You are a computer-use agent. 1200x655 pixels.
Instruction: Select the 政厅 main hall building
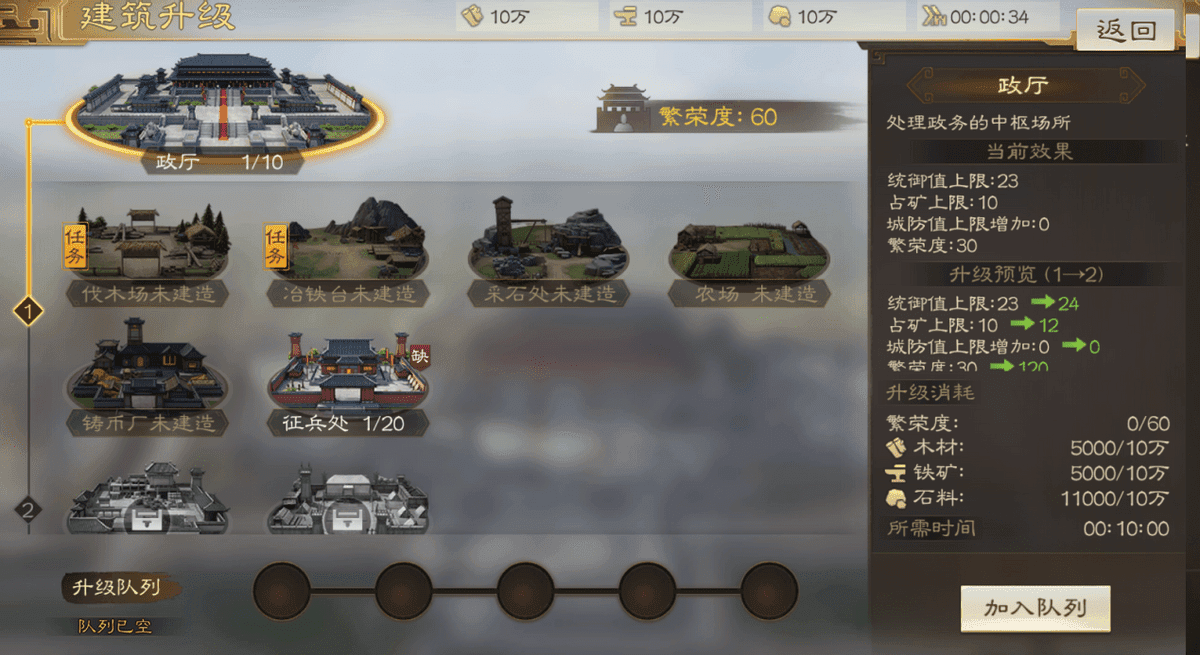click(220, 110)
